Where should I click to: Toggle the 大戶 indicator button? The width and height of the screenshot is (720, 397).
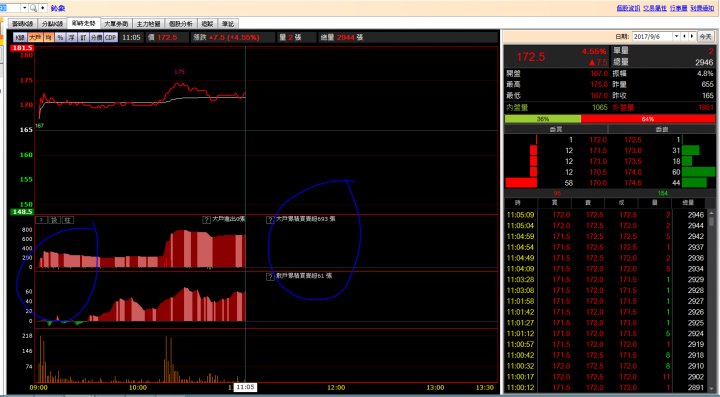35,38
